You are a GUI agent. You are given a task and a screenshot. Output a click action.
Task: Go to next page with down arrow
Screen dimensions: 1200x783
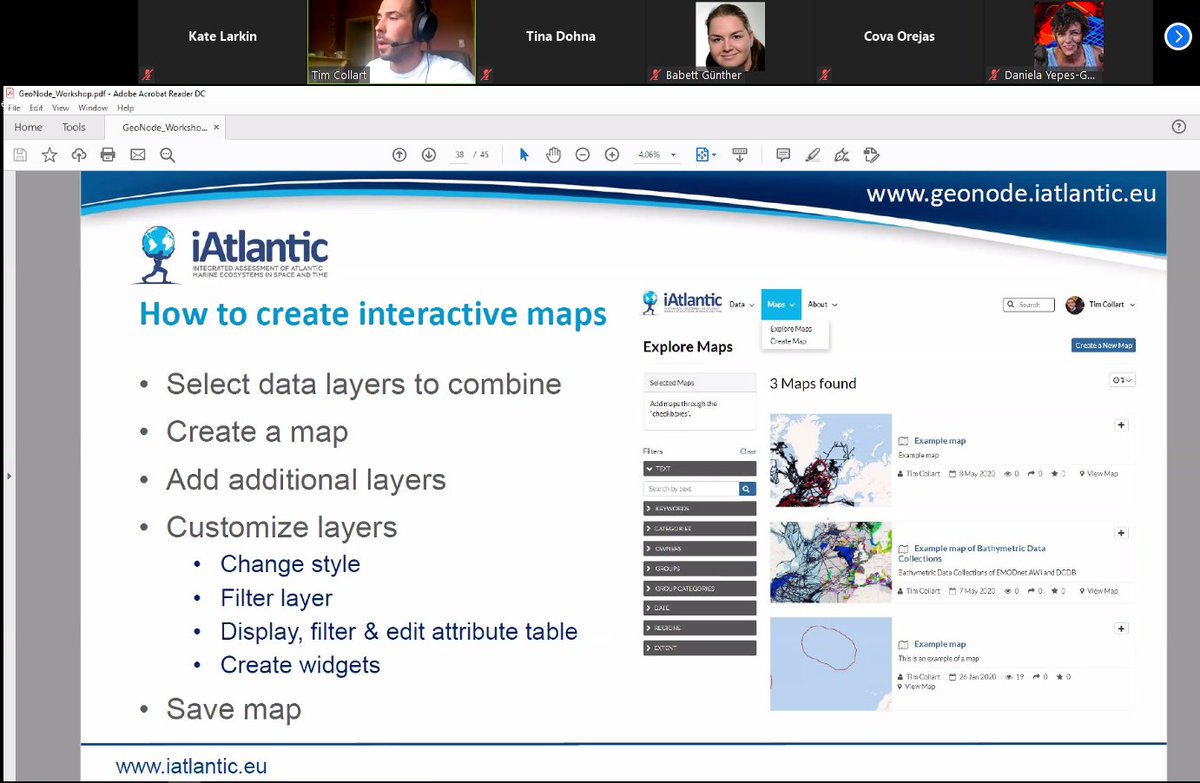coord(429,155)
